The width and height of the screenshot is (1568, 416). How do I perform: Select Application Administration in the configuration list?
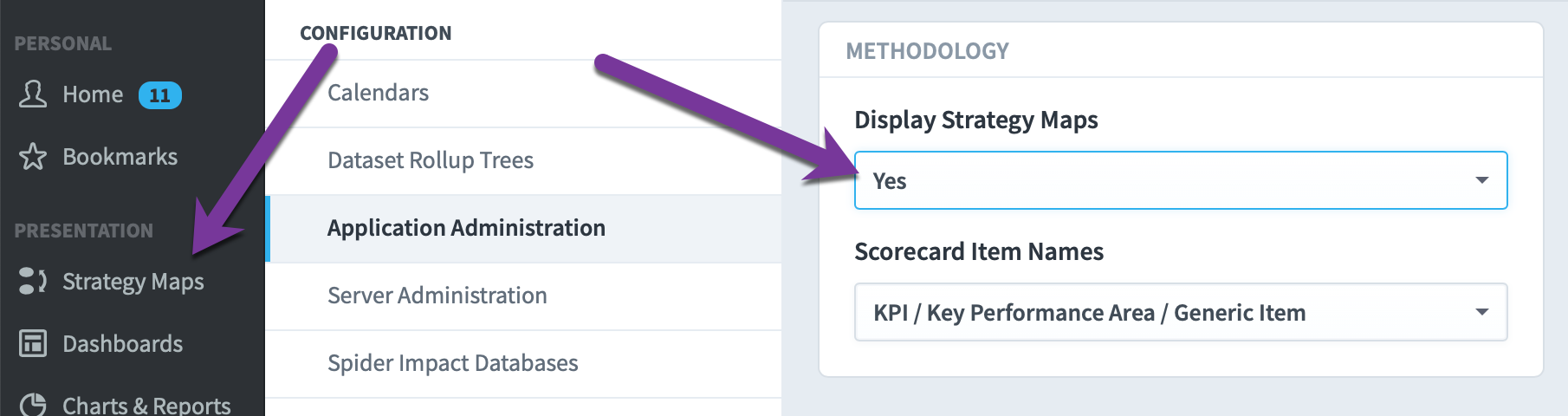coord(523,228)
